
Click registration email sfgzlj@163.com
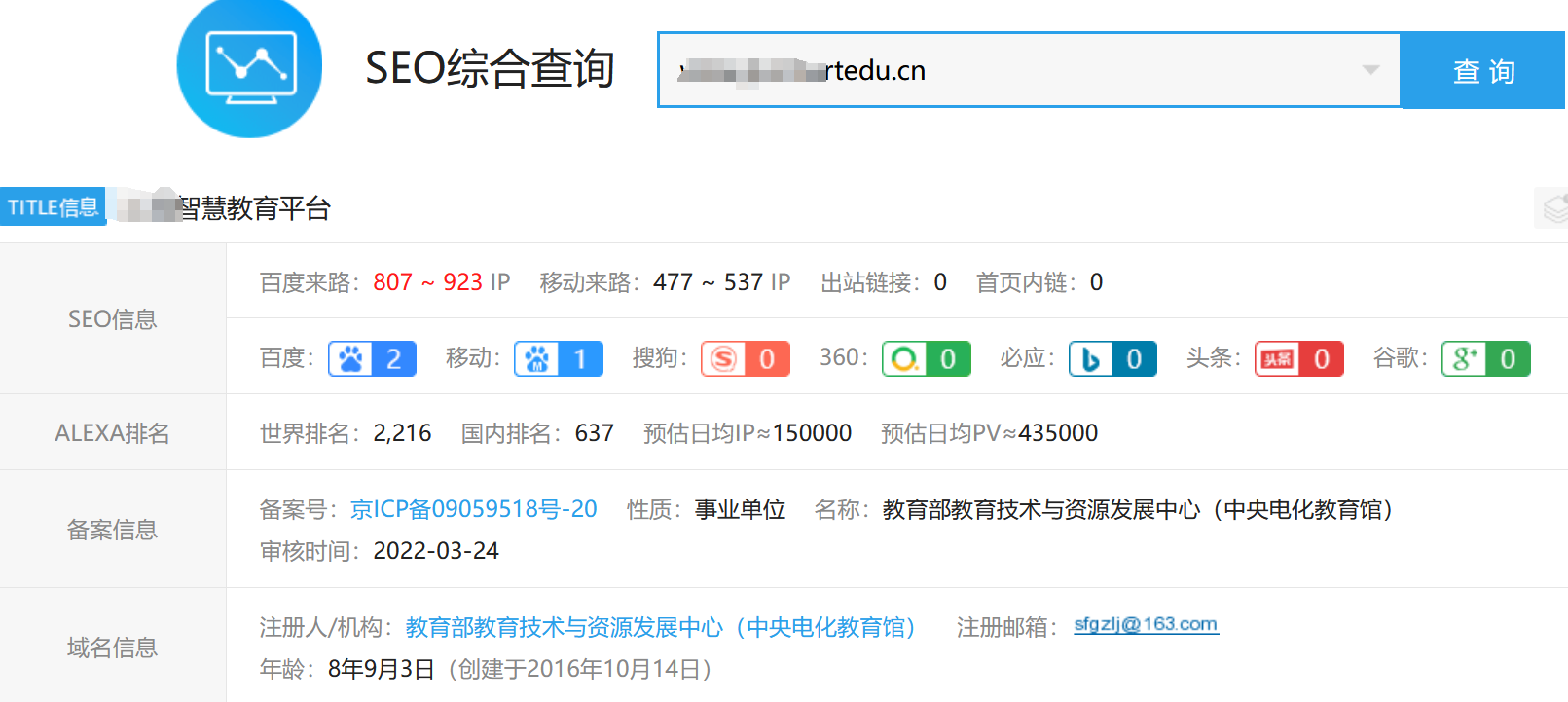1146,624
